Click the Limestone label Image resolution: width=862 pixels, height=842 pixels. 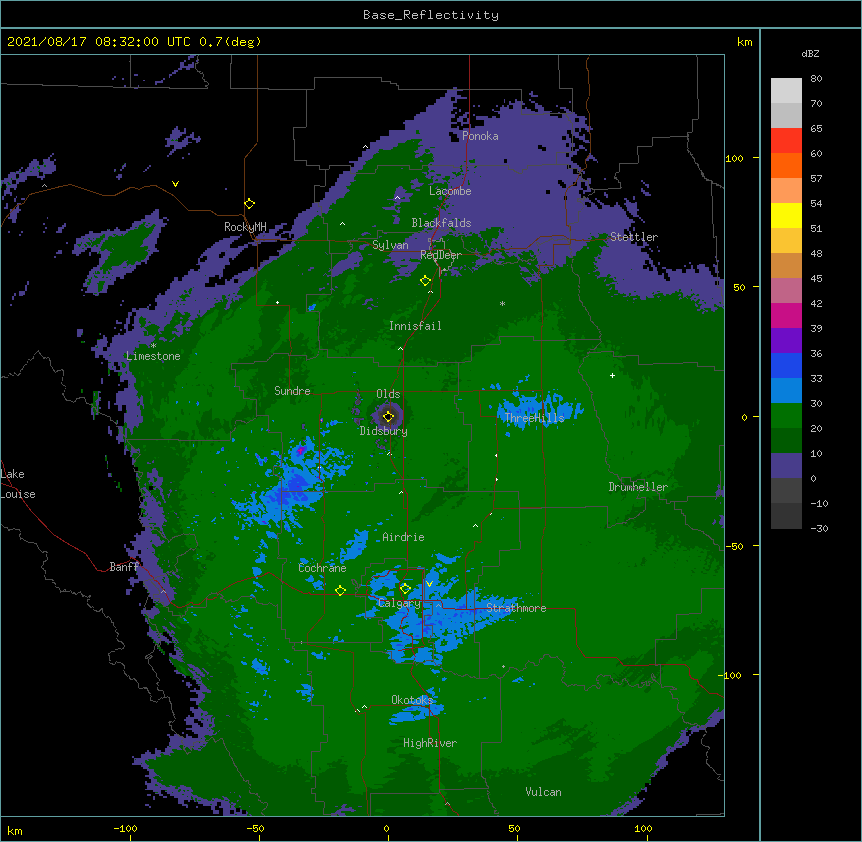tap(153, 356)
